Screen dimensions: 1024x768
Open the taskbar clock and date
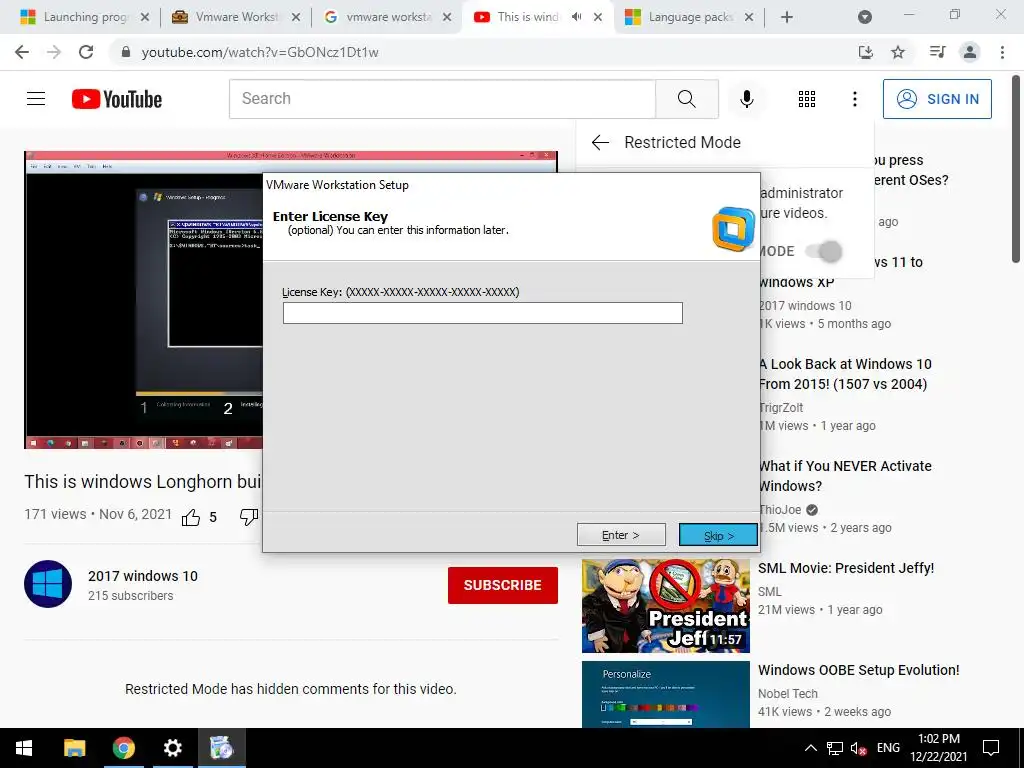tap(938, 748)
